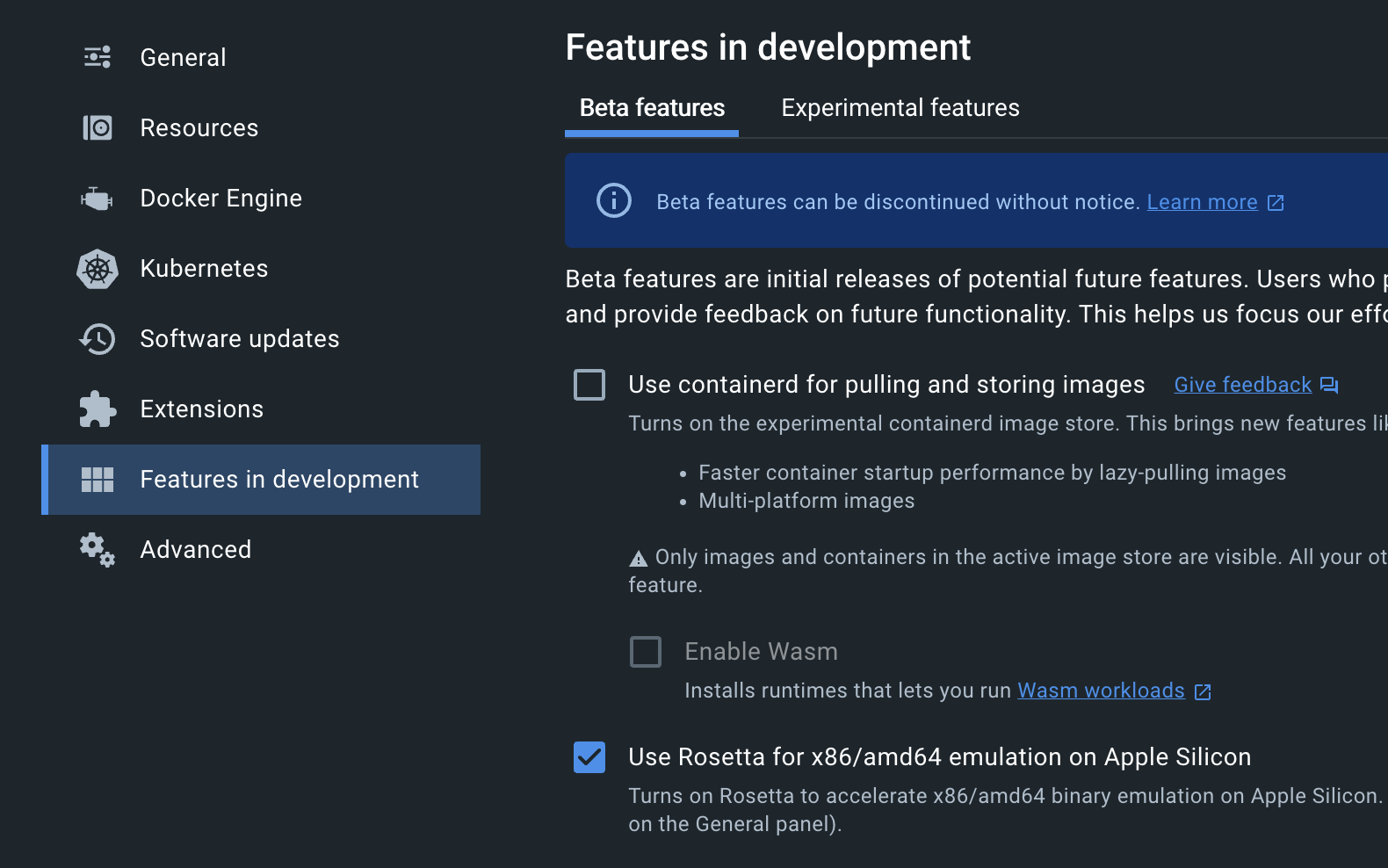1388x868 pixels.
Task: Enable containerd for pulling and storing images
Action: pos(589,385)
